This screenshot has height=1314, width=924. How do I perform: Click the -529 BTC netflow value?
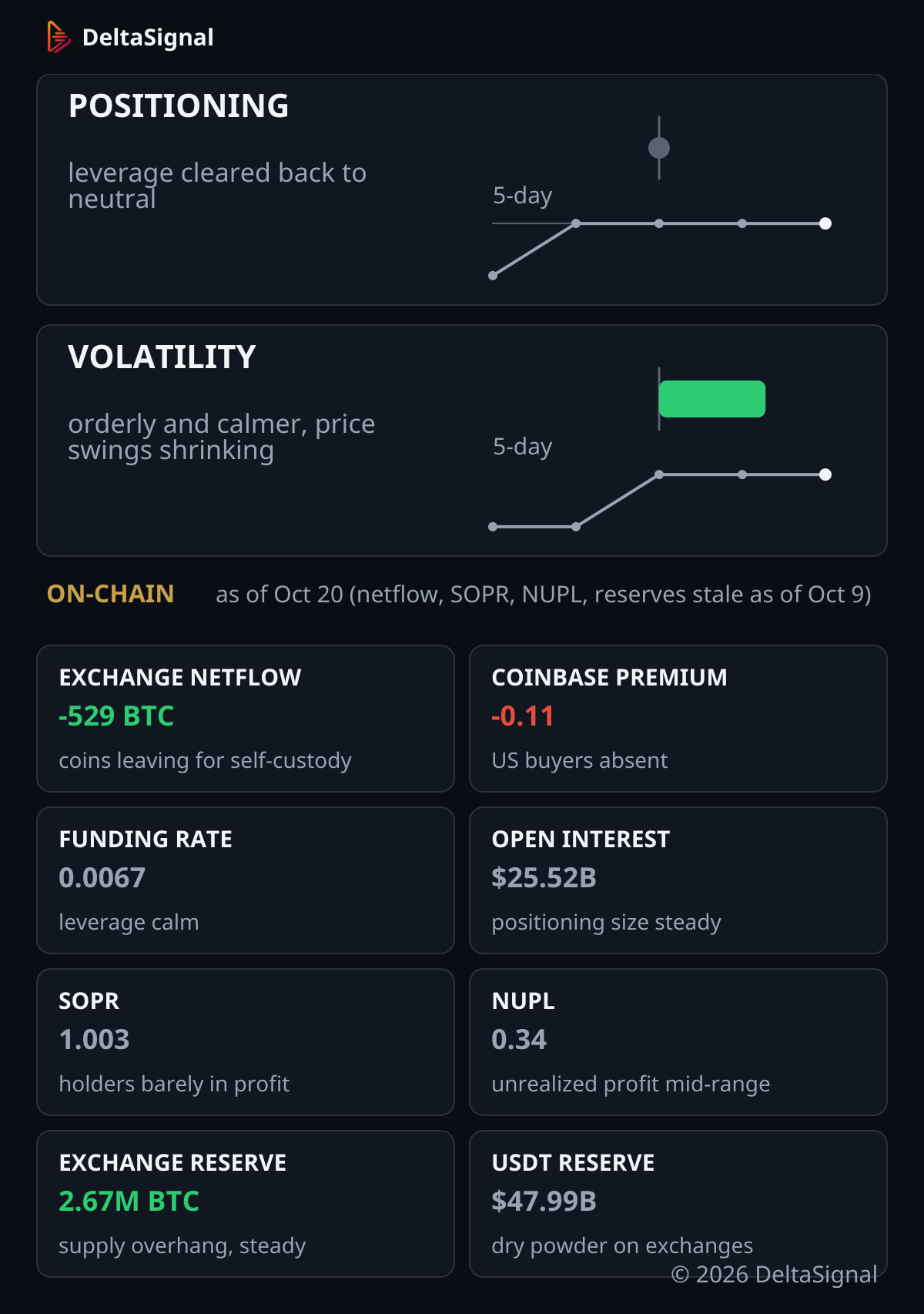click(x=116, y=716)
